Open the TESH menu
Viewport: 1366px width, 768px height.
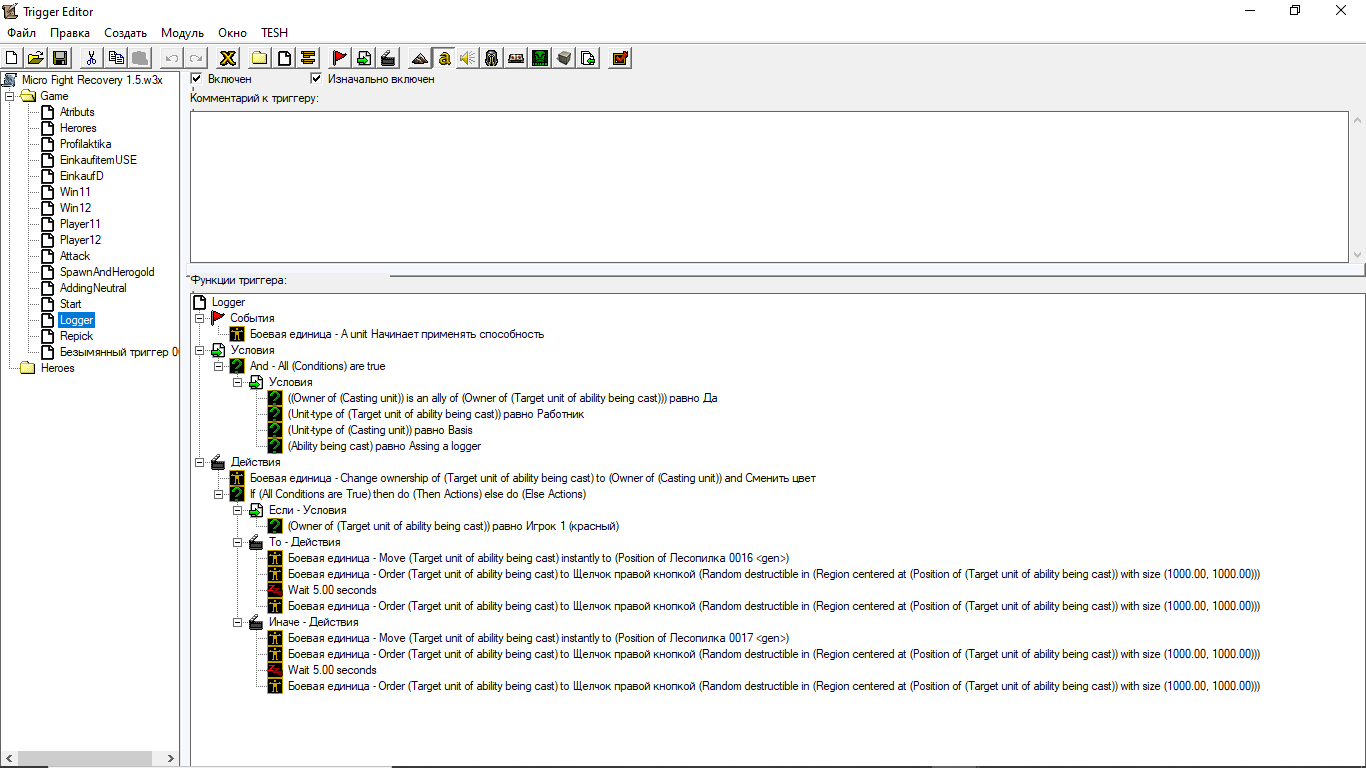(274, 33)
